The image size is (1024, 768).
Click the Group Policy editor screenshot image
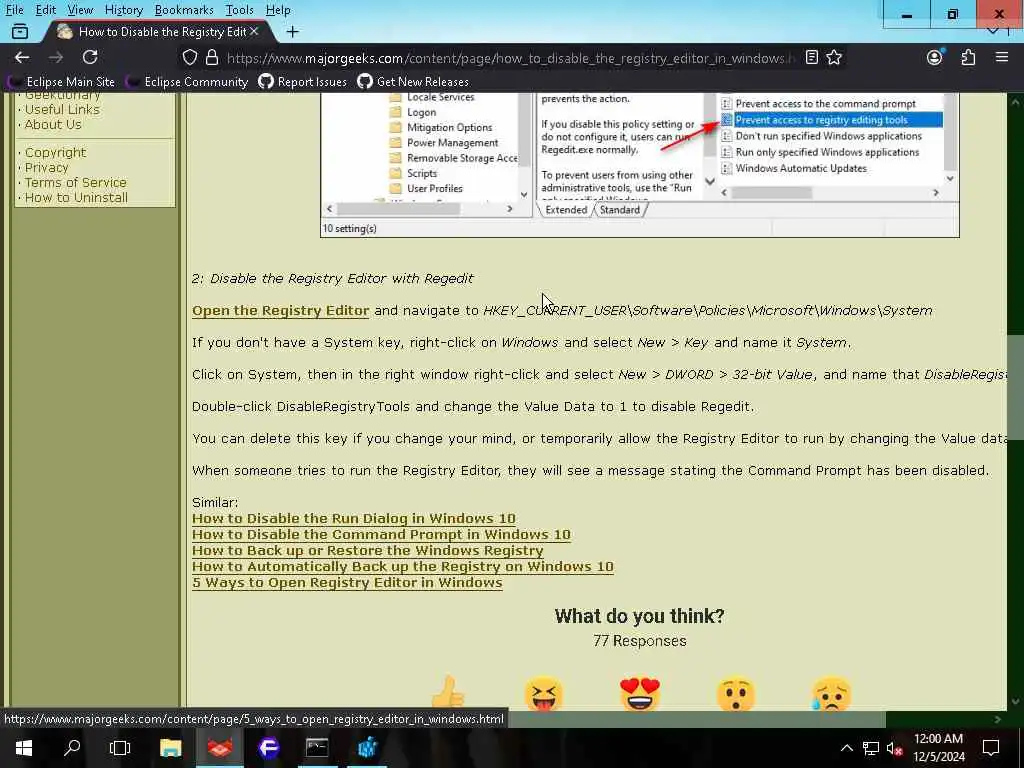click(x=640, y=165)
